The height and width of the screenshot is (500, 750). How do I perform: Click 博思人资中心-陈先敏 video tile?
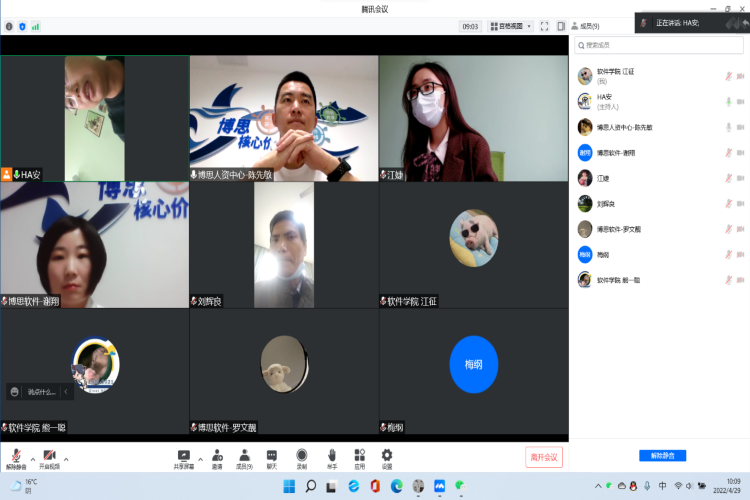coord(284,118)
